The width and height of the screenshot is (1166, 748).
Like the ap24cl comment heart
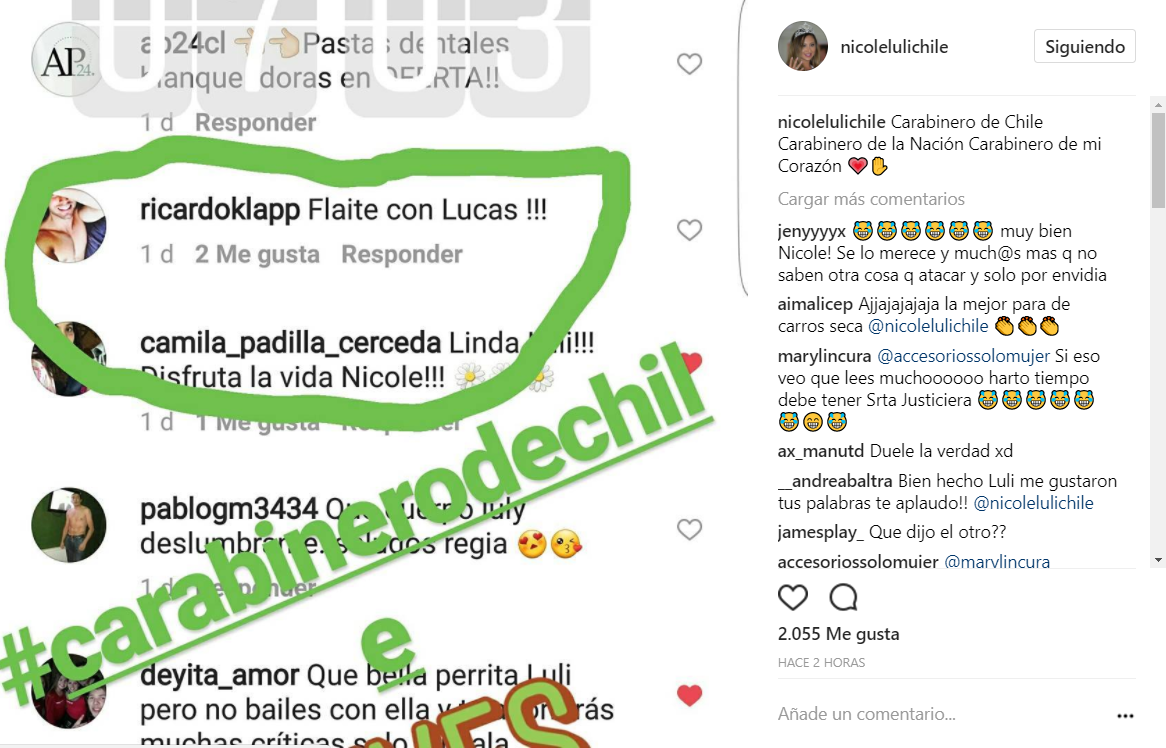689,64
